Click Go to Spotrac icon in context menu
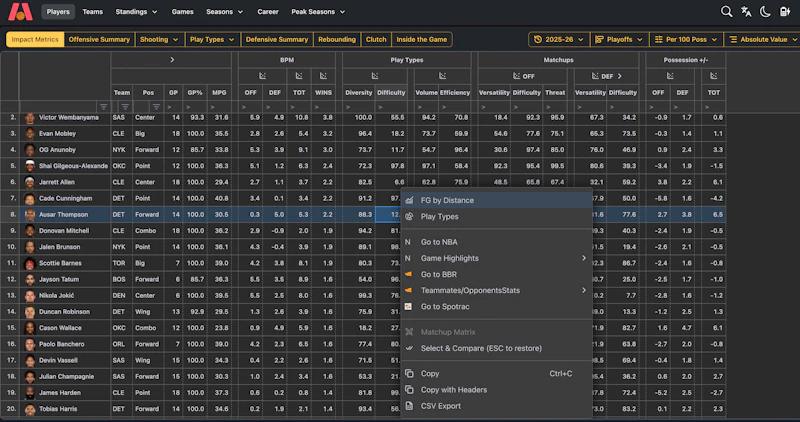The image size is (800, 422). pyautogui.click(x=409, y=307)
